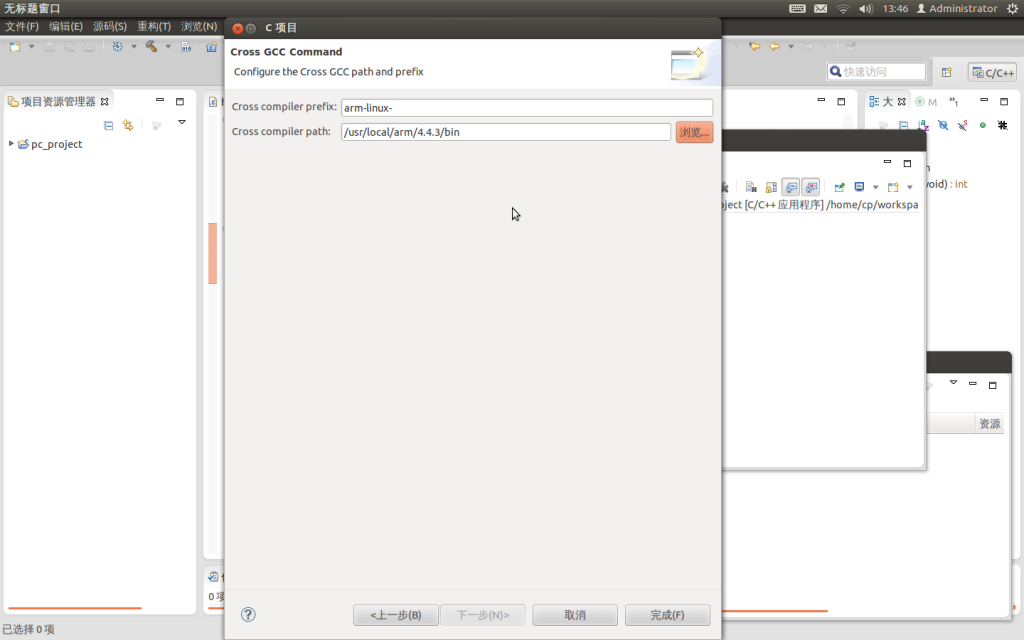Click the Open Perspective icon beside C/C++

pyautogui.click(x=947, y=72)
